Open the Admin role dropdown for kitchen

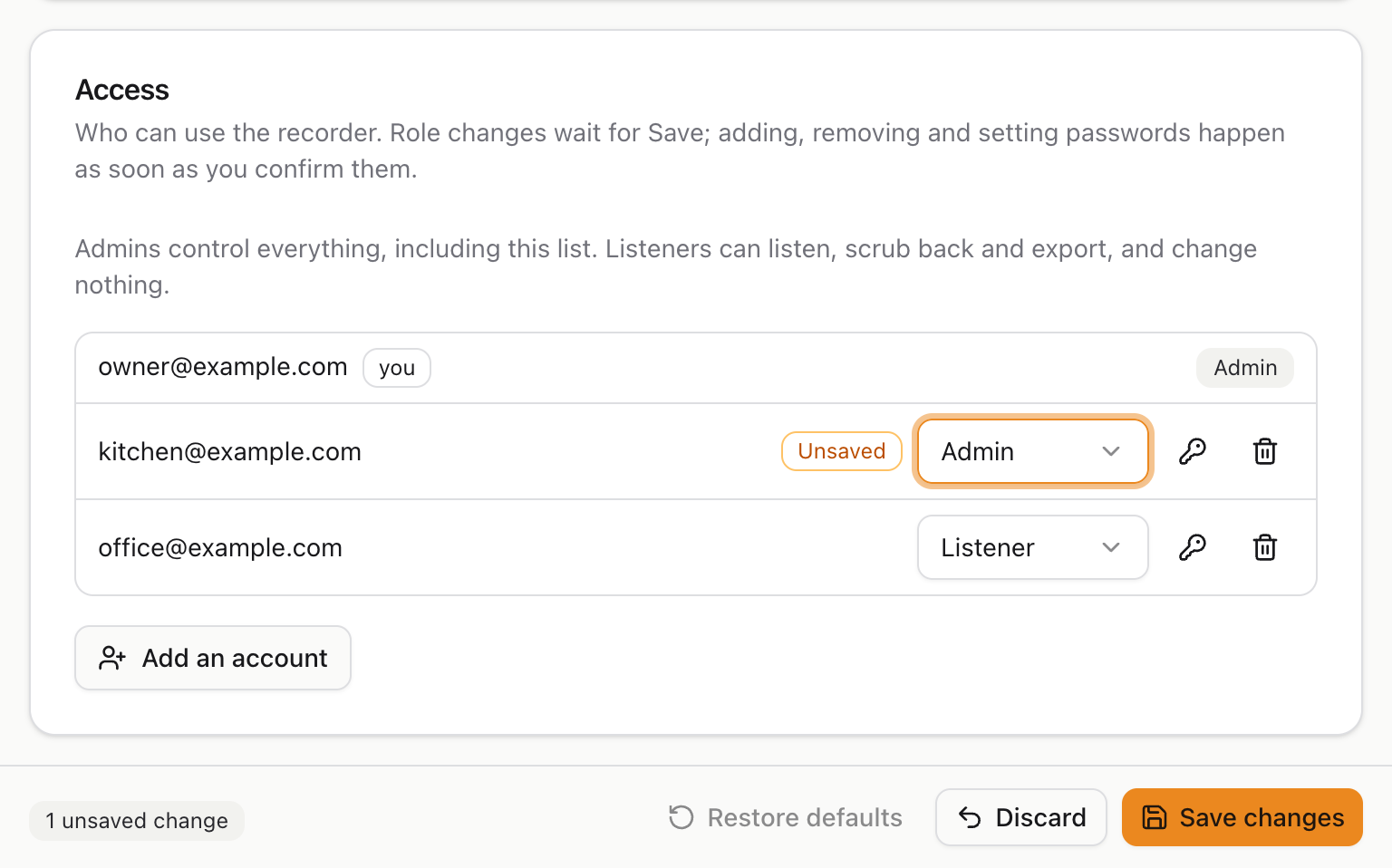tap(1033, 451)
